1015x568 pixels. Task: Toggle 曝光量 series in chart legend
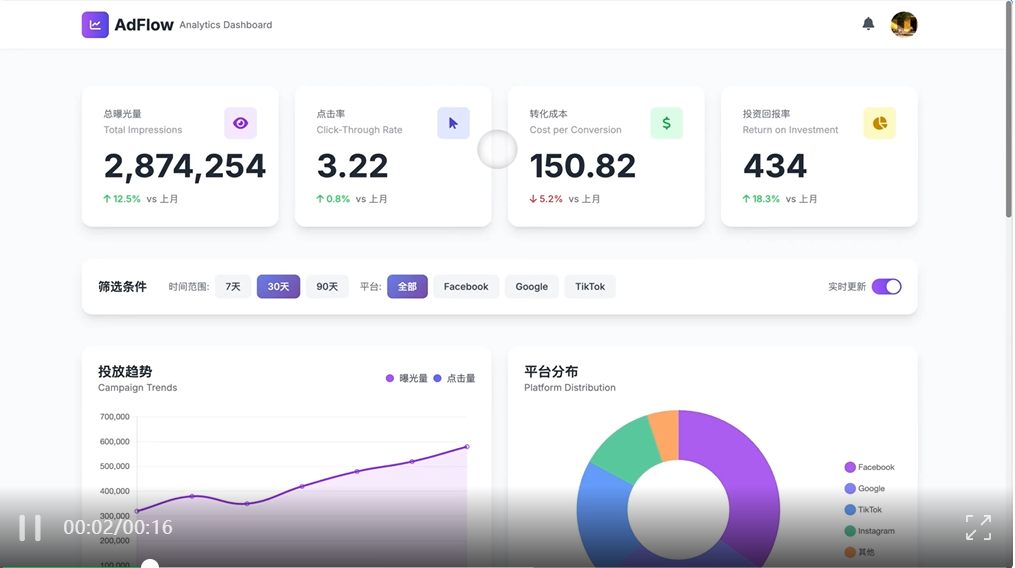point(407,378)
